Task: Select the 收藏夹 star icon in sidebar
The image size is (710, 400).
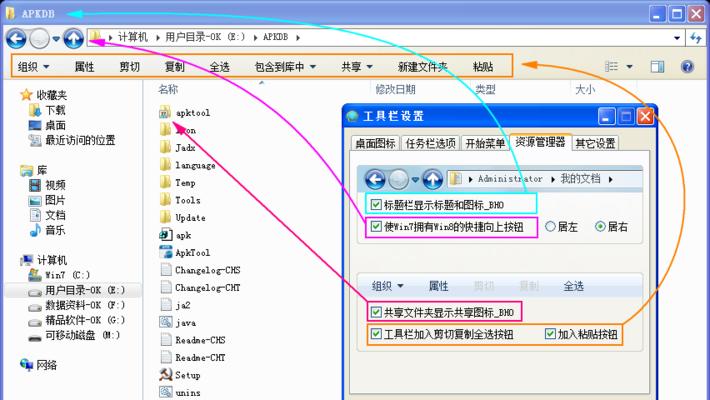Action: pyautogui.click(x=26, y=95)
